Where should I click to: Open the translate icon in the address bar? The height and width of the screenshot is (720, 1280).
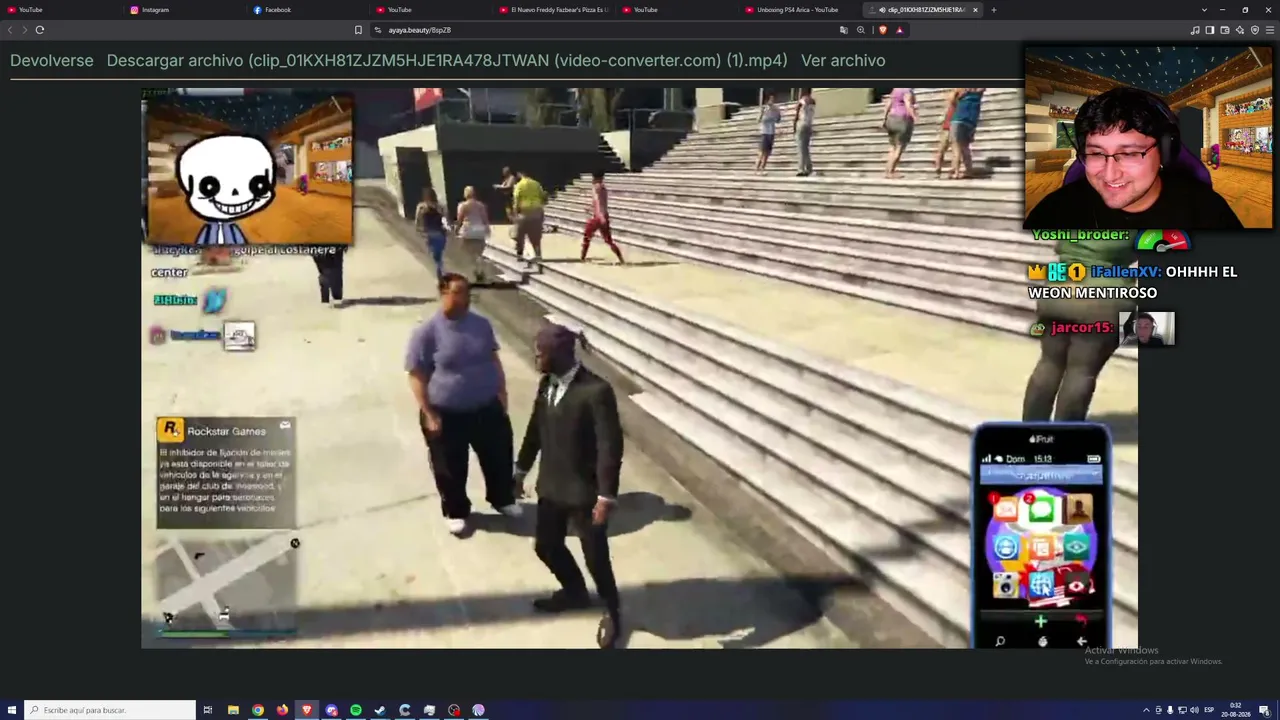(x=844, y=30)
